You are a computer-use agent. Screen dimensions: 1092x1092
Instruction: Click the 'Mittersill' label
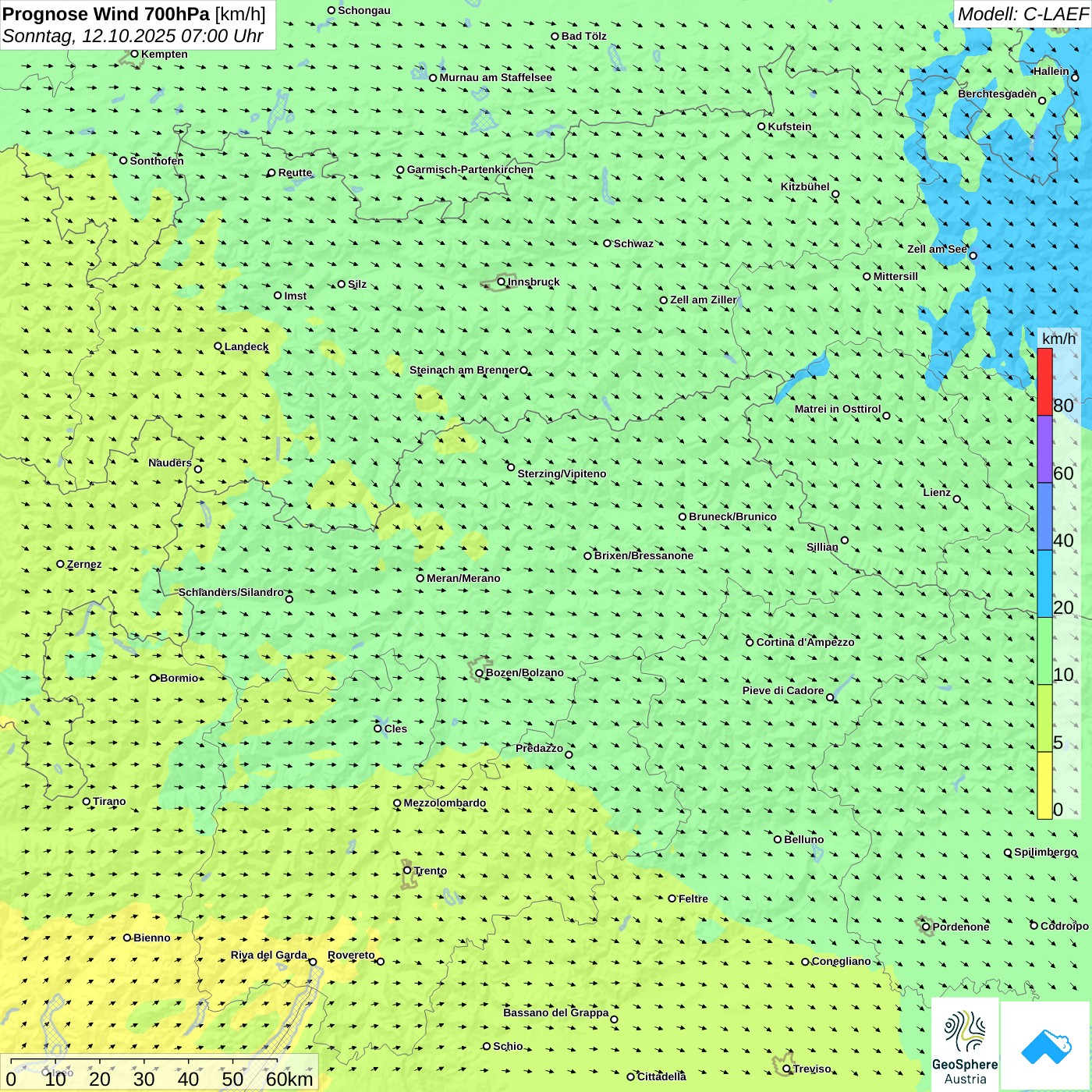click(895, 276)
